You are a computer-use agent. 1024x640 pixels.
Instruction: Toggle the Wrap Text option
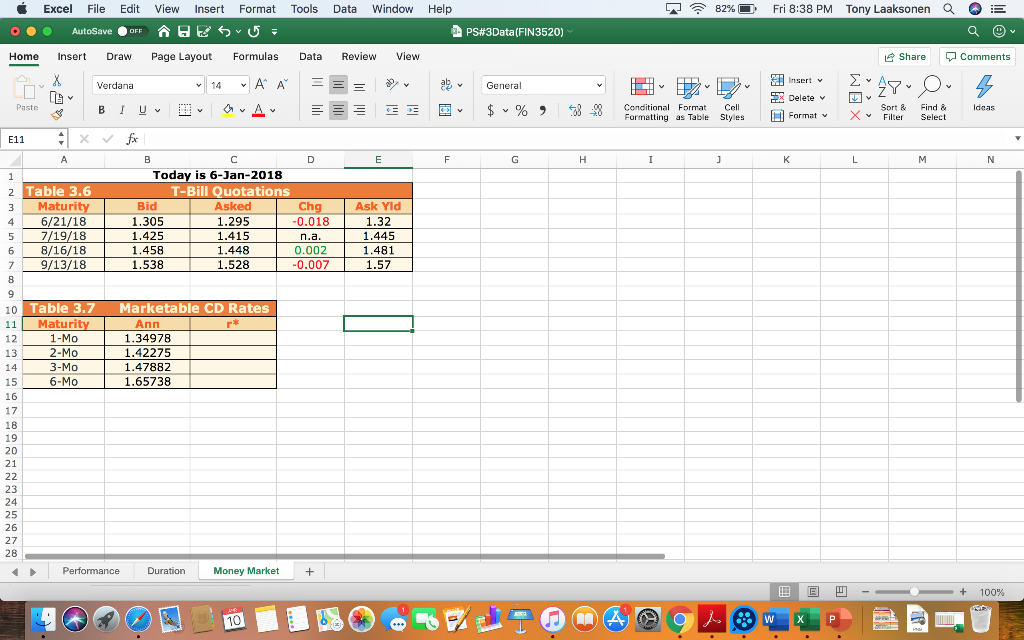[446, 85]
